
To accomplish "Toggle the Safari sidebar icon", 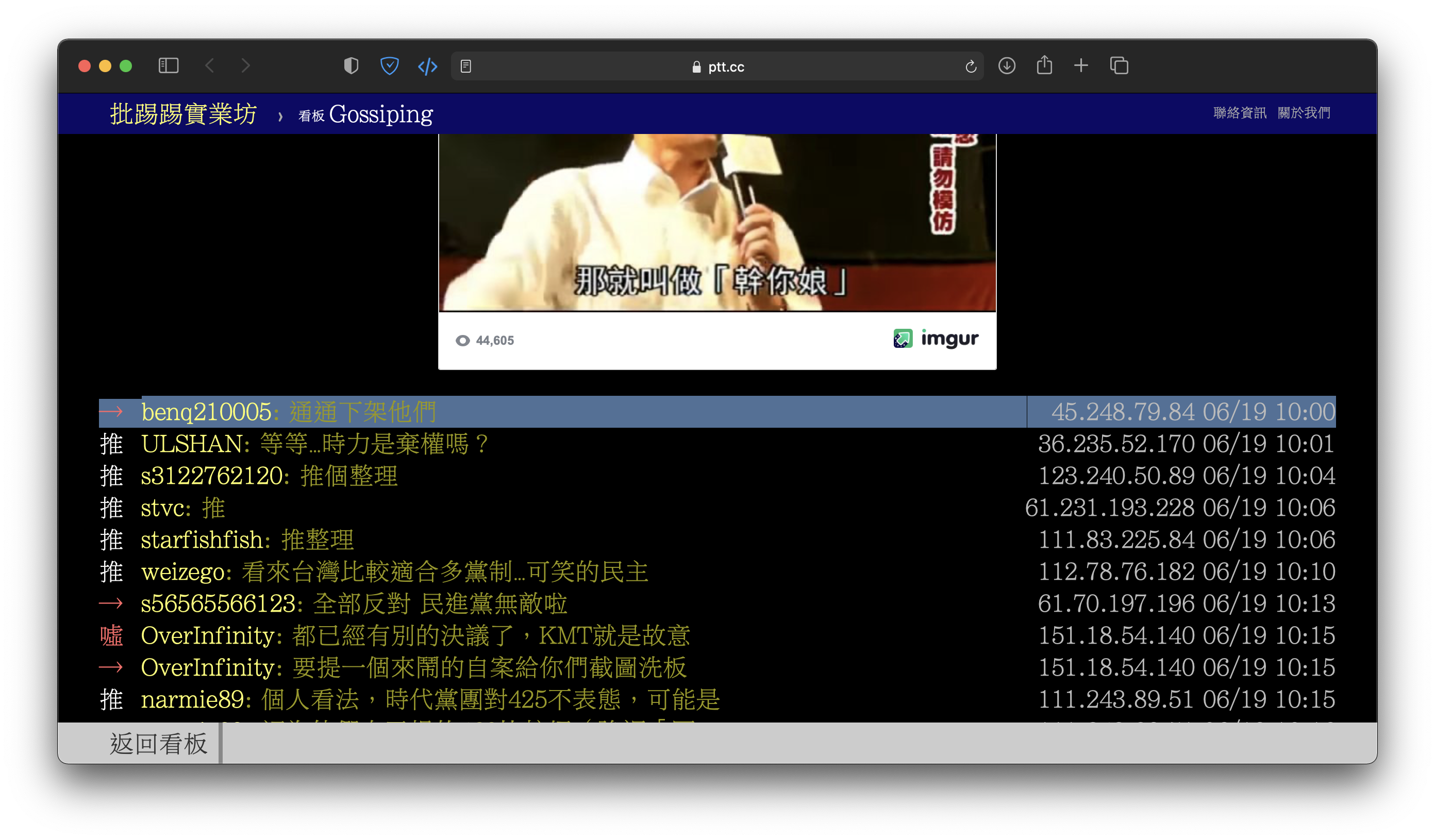I will [168, 66].
